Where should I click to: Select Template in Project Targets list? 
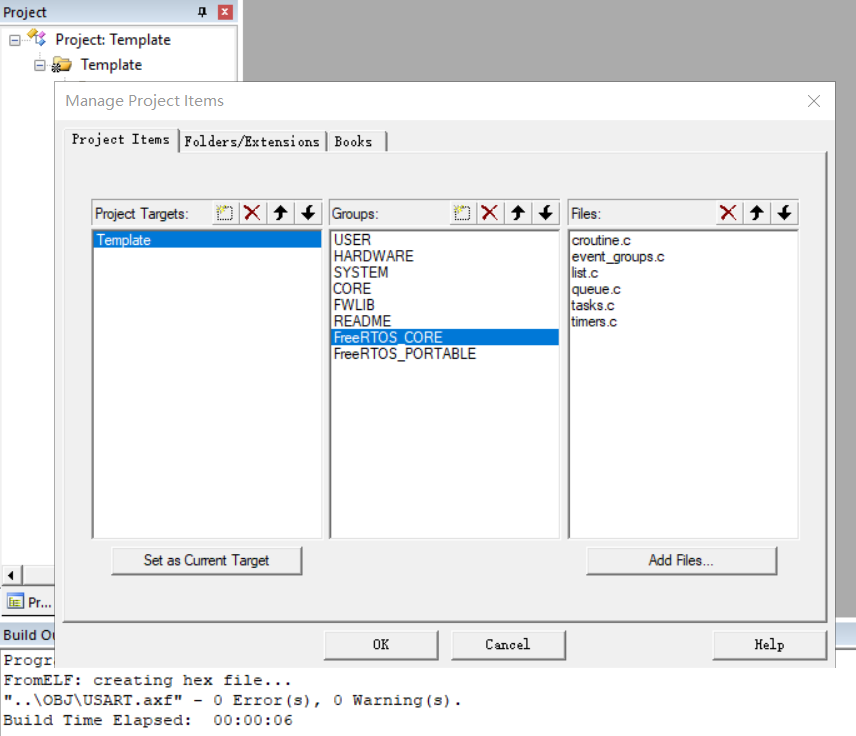click(207, 240)
